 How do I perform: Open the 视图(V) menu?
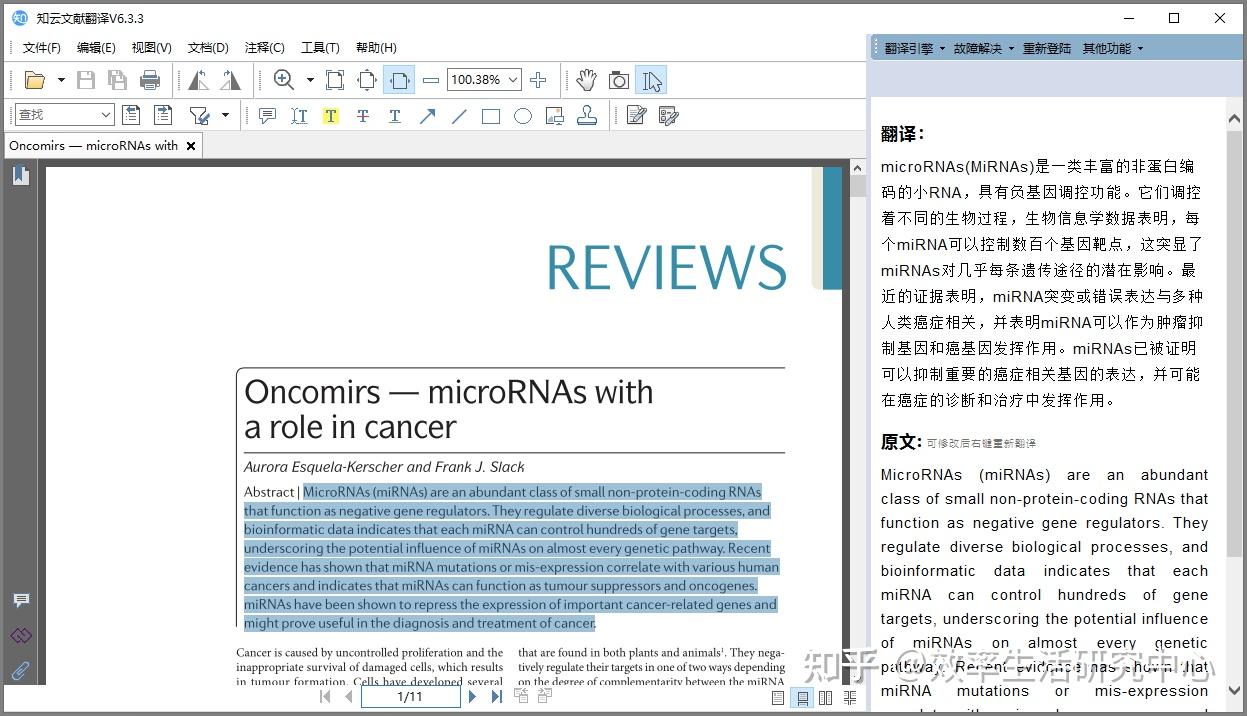[x=151, y=47]
